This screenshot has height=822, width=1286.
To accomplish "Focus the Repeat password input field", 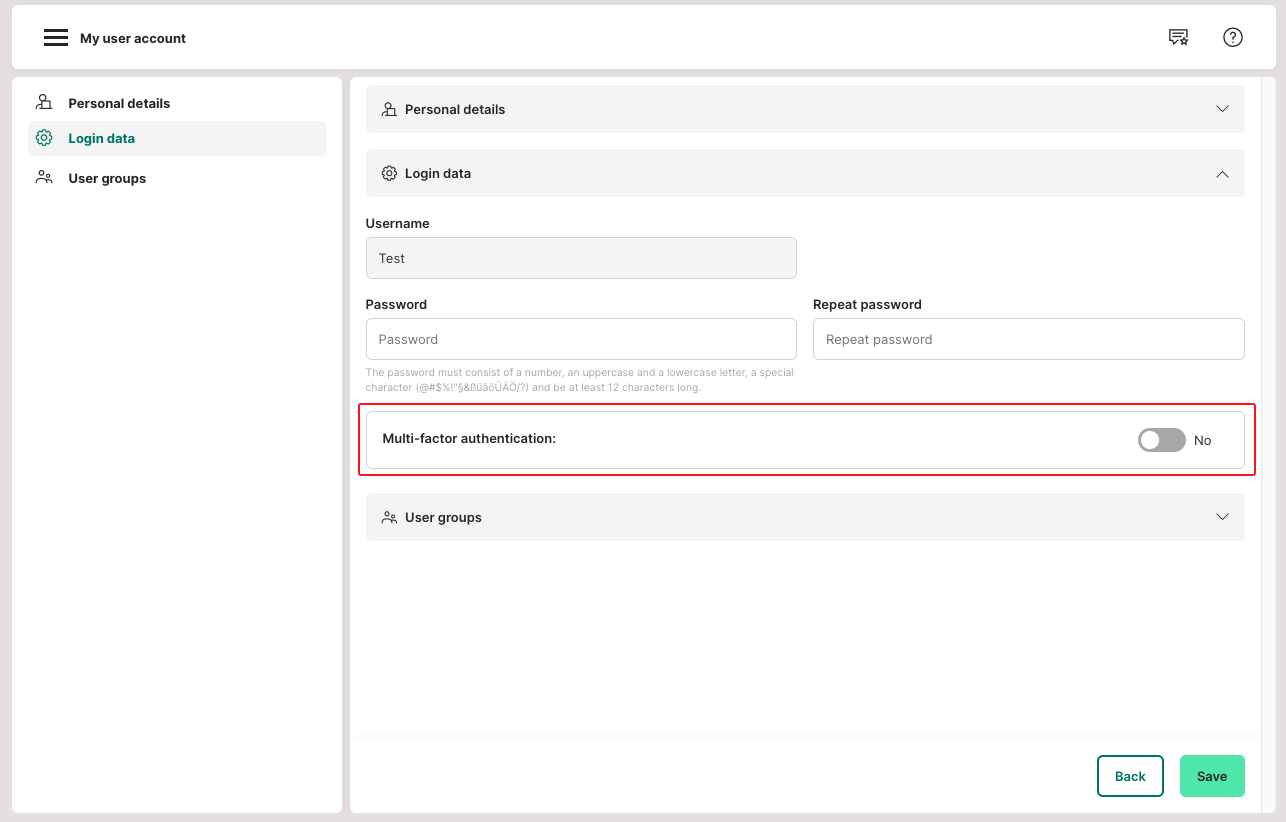I will 1028,339.
